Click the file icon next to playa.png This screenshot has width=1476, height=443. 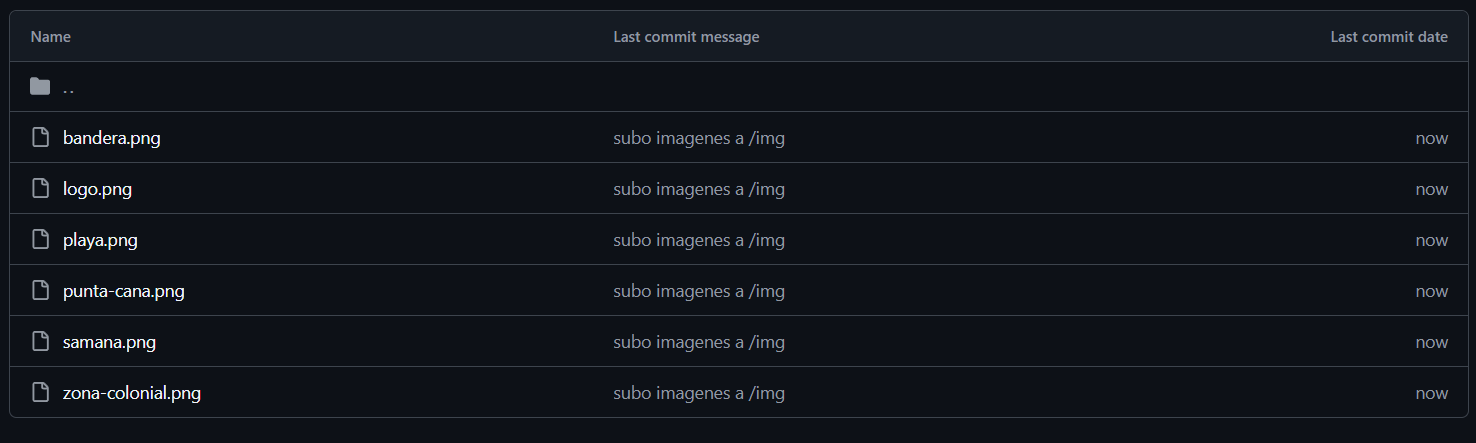pos(40,240)
